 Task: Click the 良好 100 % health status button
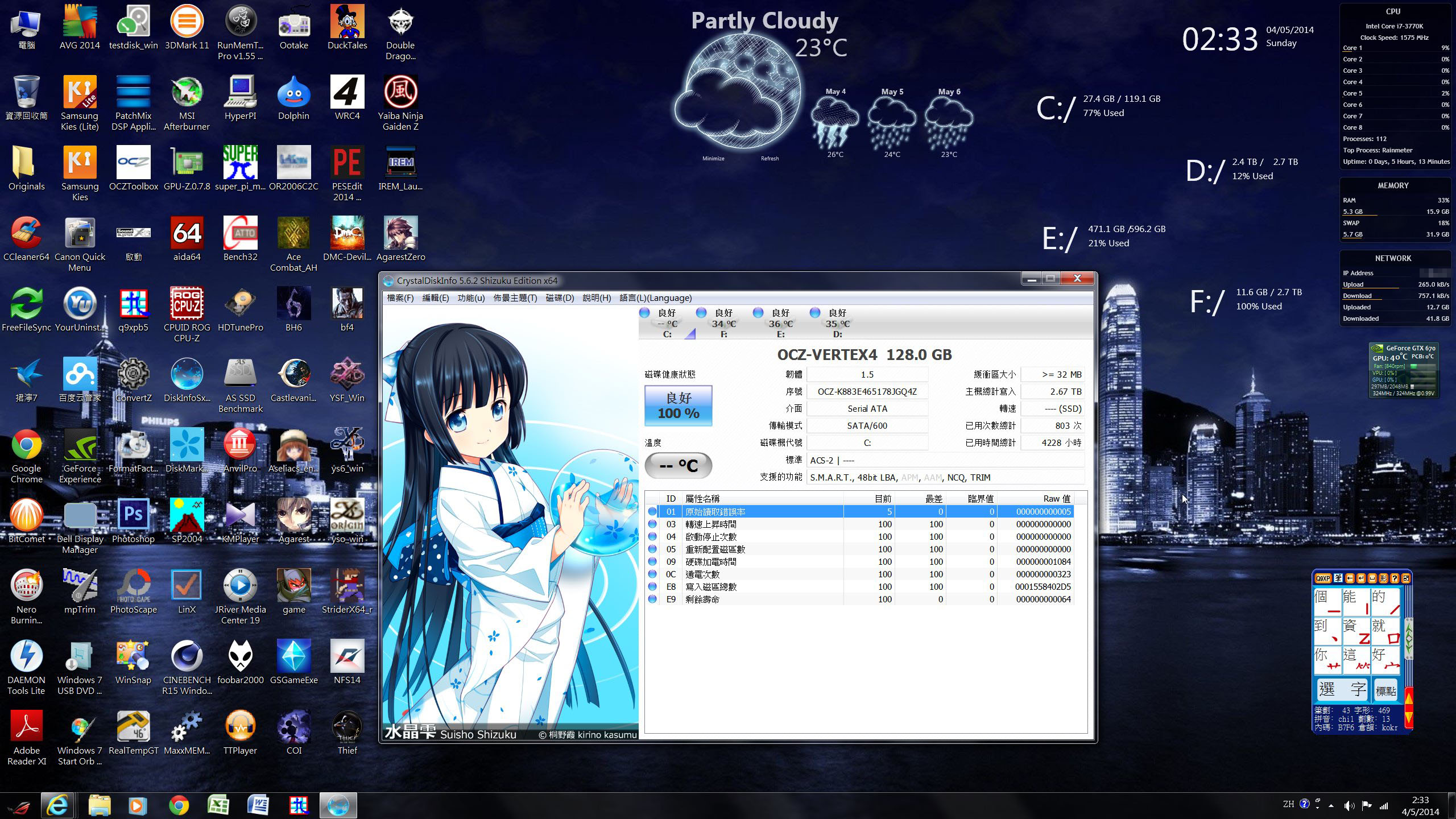click(x=678, y=406)
